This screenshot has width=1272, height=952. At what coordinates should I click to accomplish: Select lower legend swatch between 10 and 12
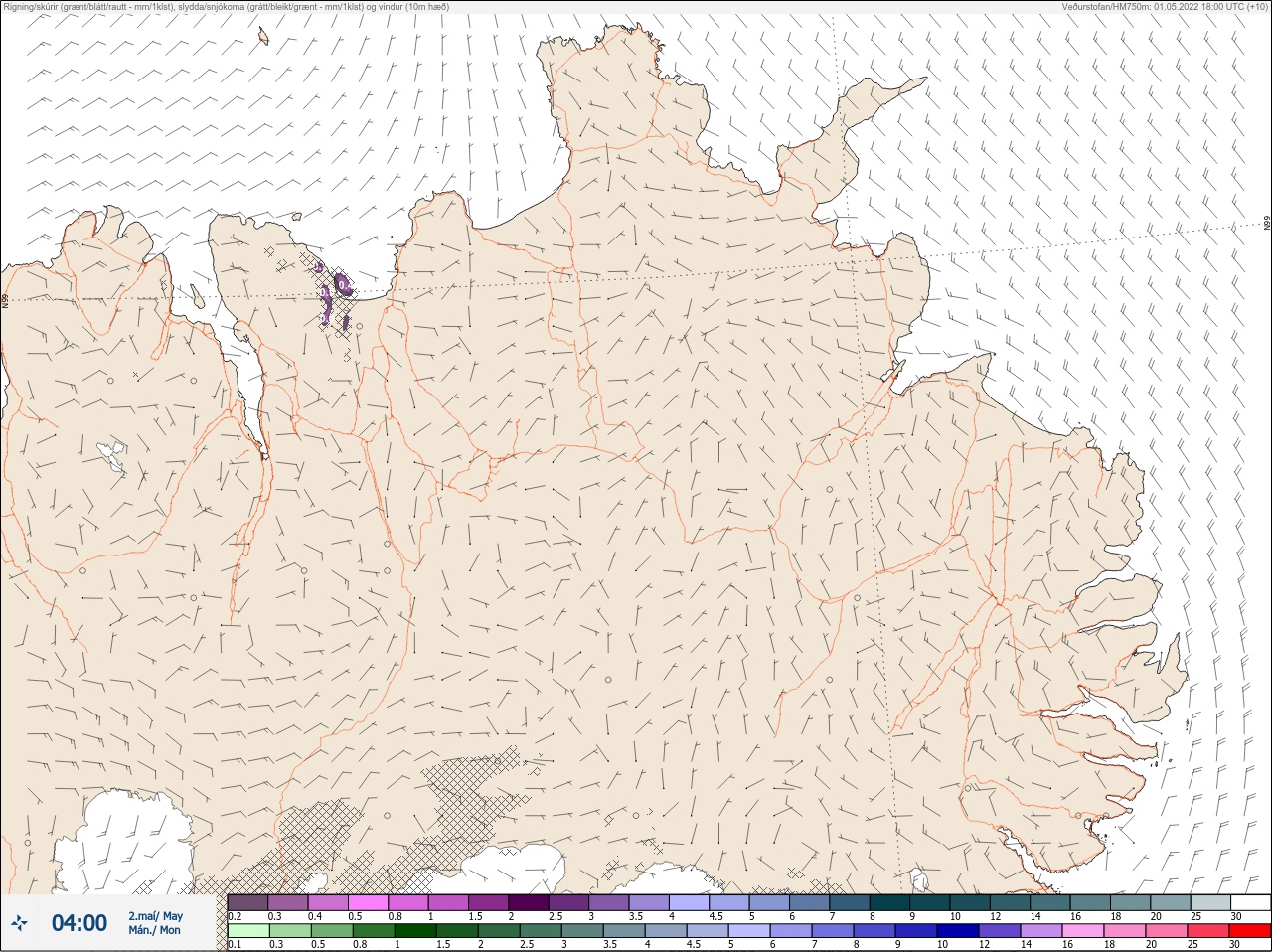point(958,931)
